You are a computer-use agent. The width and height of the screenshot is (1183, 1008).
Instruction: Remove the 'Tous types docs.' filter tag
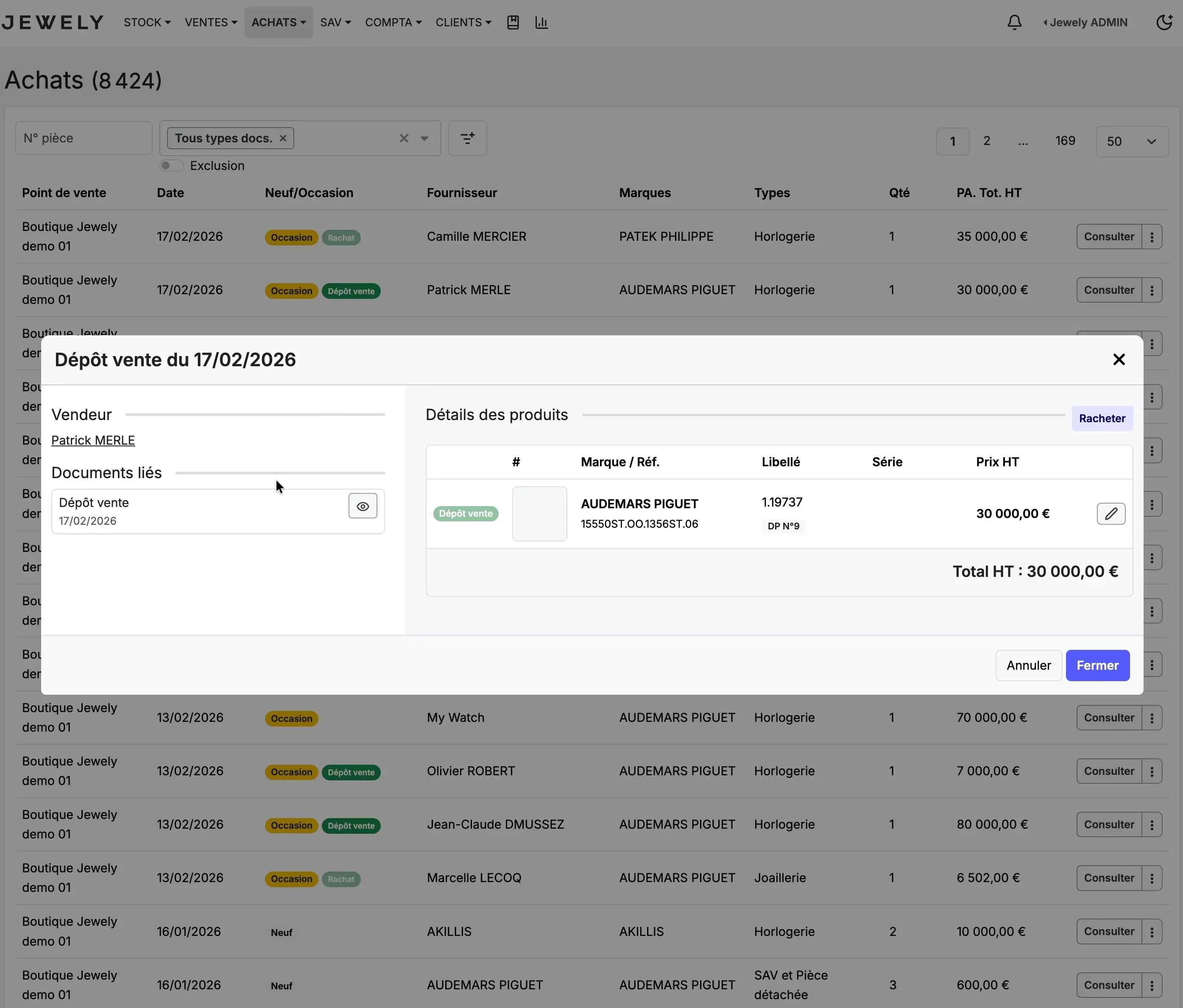283,138
